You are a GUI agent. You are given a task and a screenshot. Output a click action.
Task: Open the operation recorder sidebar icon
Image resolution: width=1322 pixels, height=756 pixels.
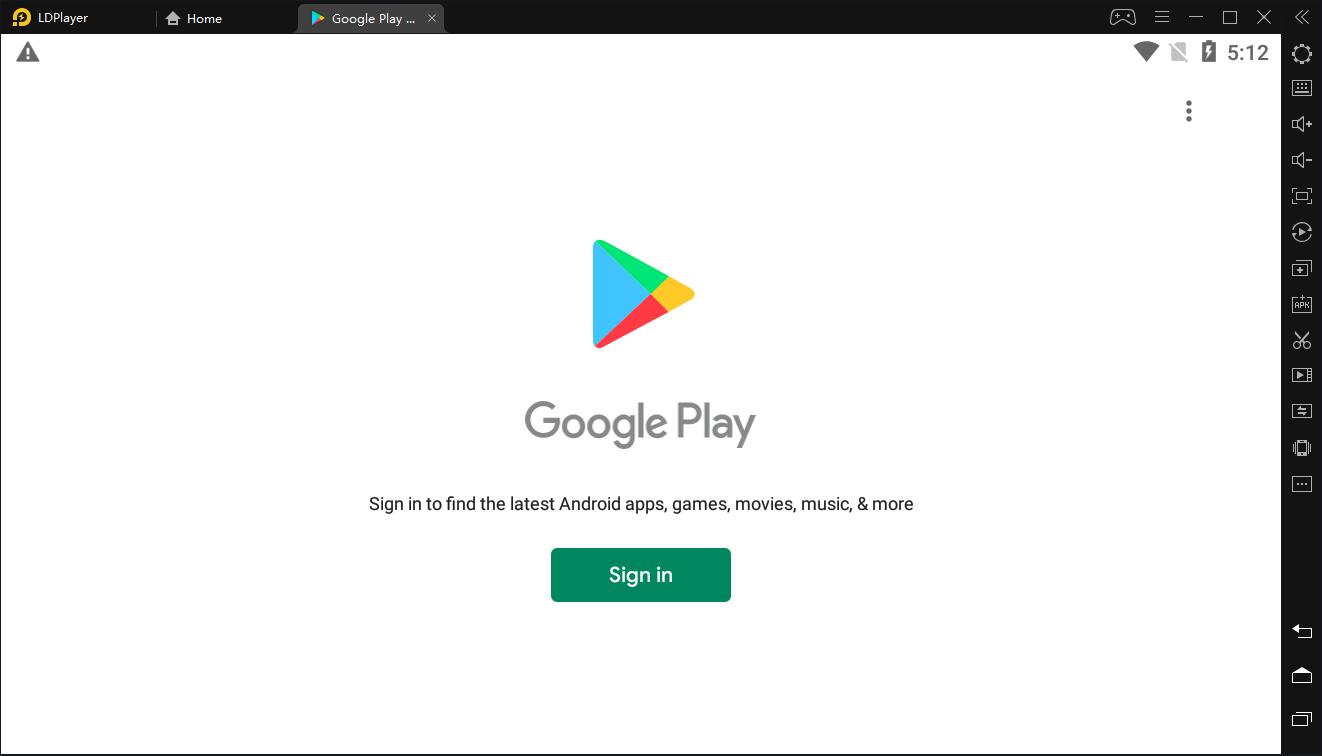[1301, 232]
